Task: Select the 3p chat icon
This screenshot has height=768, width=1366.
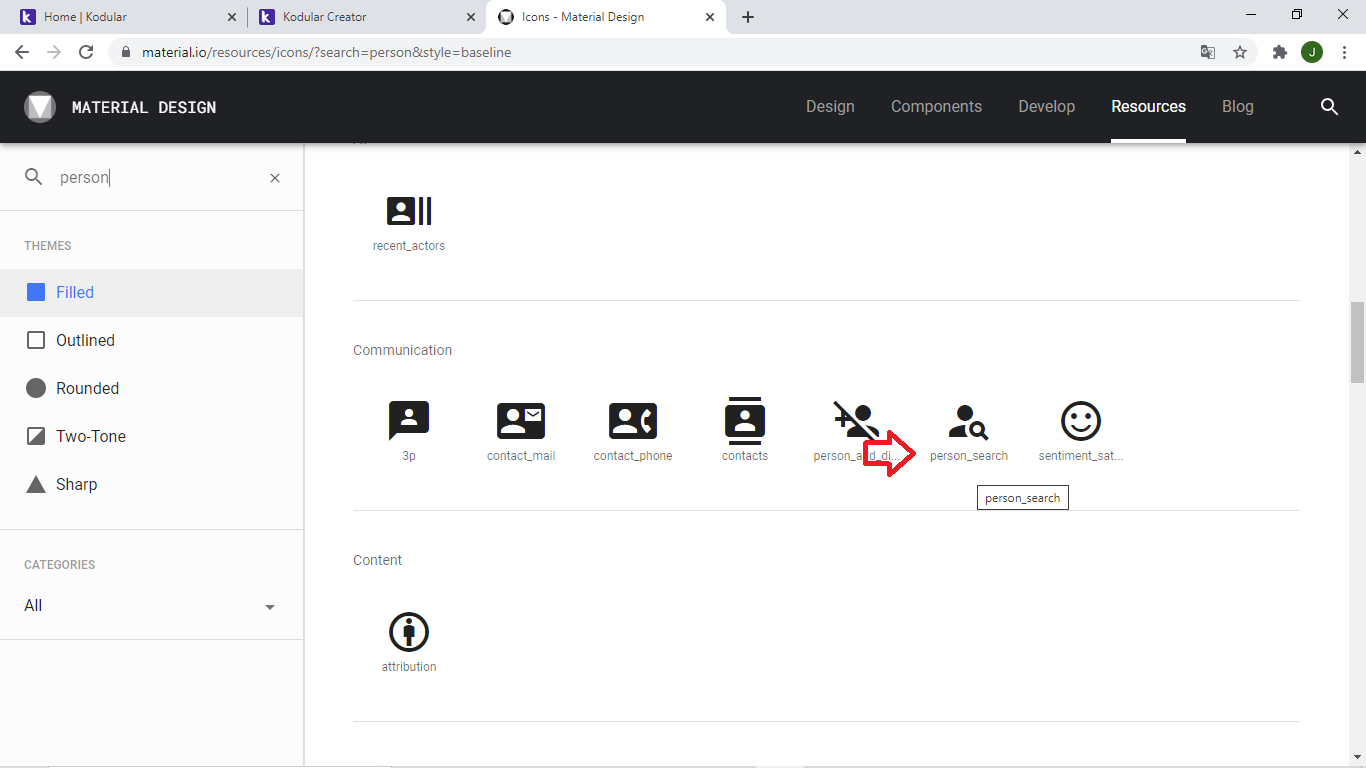Action: (x=409, y=421)
